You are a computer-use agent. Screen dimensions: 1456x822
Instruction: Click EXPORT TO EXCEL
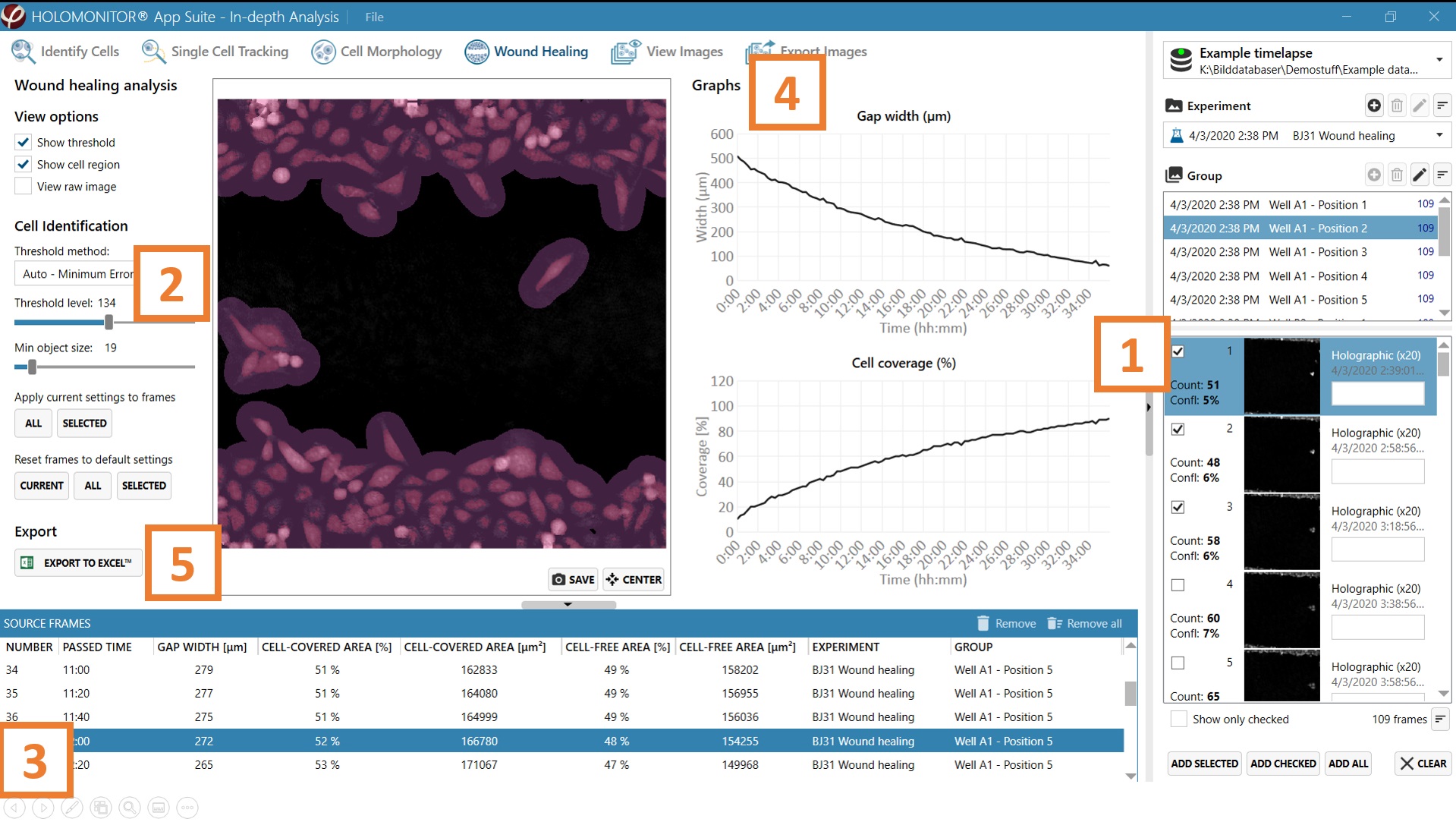tap(77, 562)
